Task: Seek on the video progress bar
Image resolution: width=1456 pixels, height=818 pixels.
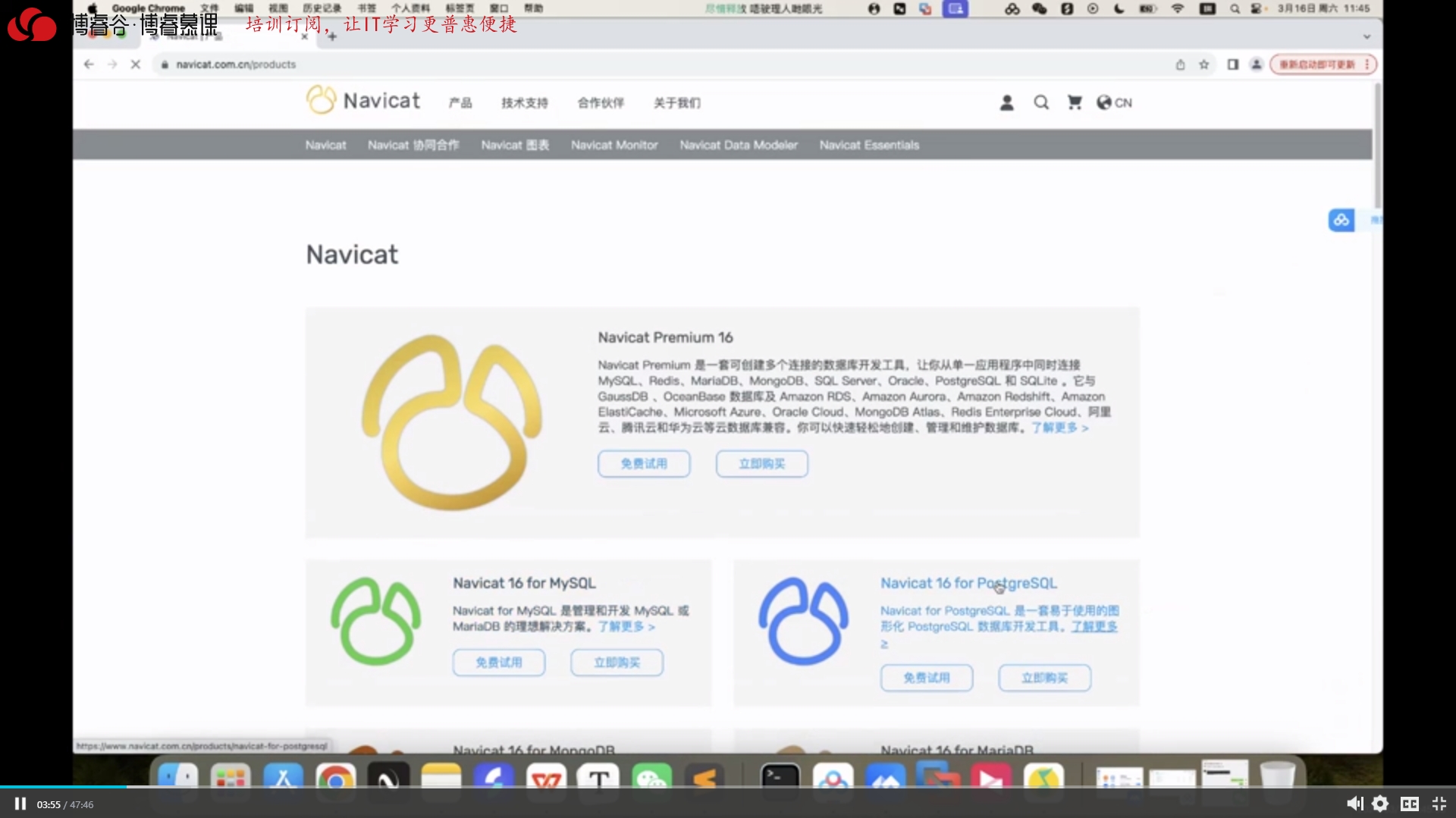Action: 728,787
